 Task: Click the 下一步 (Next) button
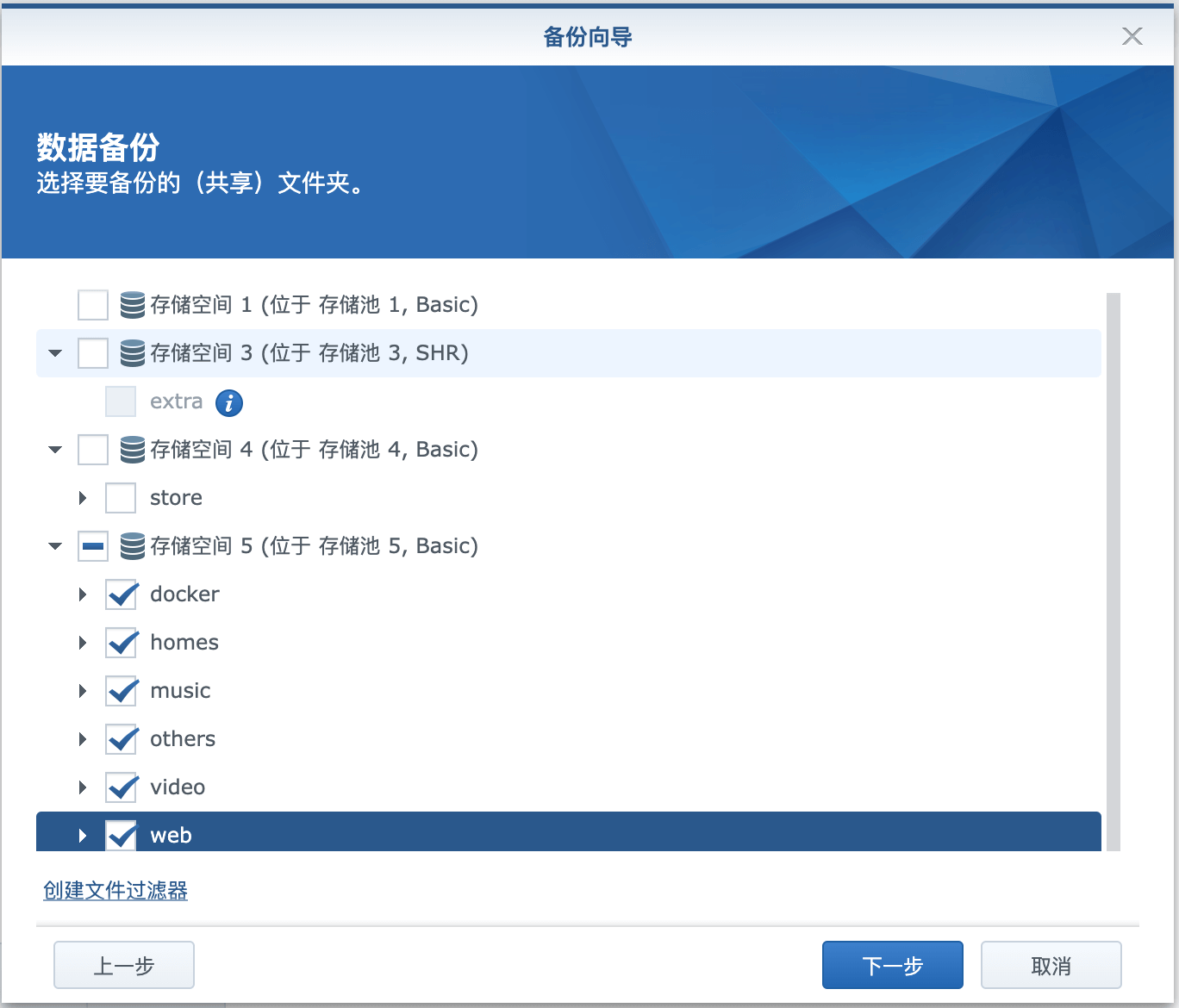point(892,965)
